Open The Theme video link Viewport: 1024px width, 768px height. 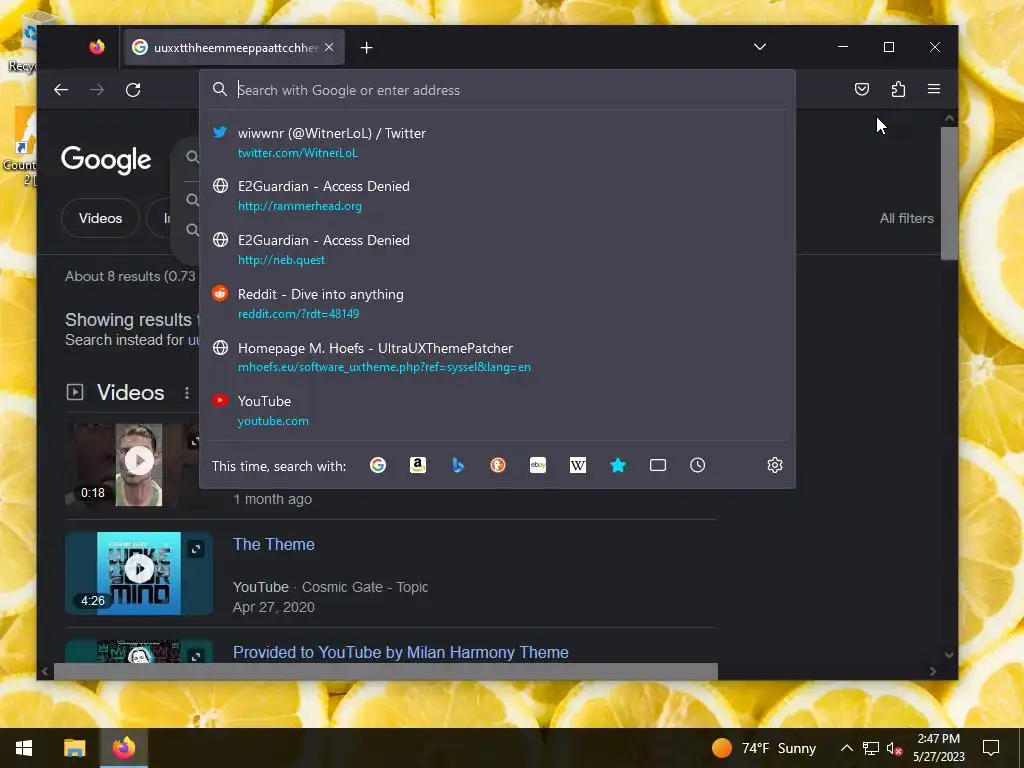(274, 544)
